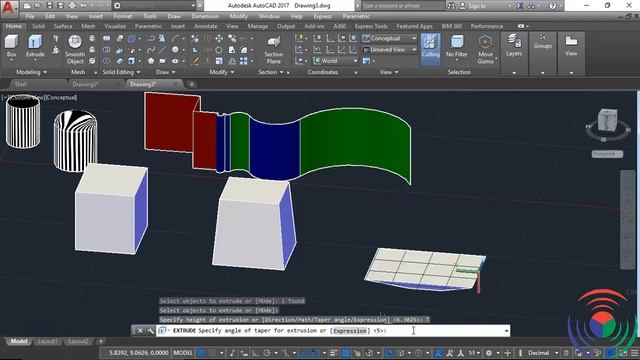
Task: Click the Spline tool in Draw panel
Action: (x=151, y=50)
